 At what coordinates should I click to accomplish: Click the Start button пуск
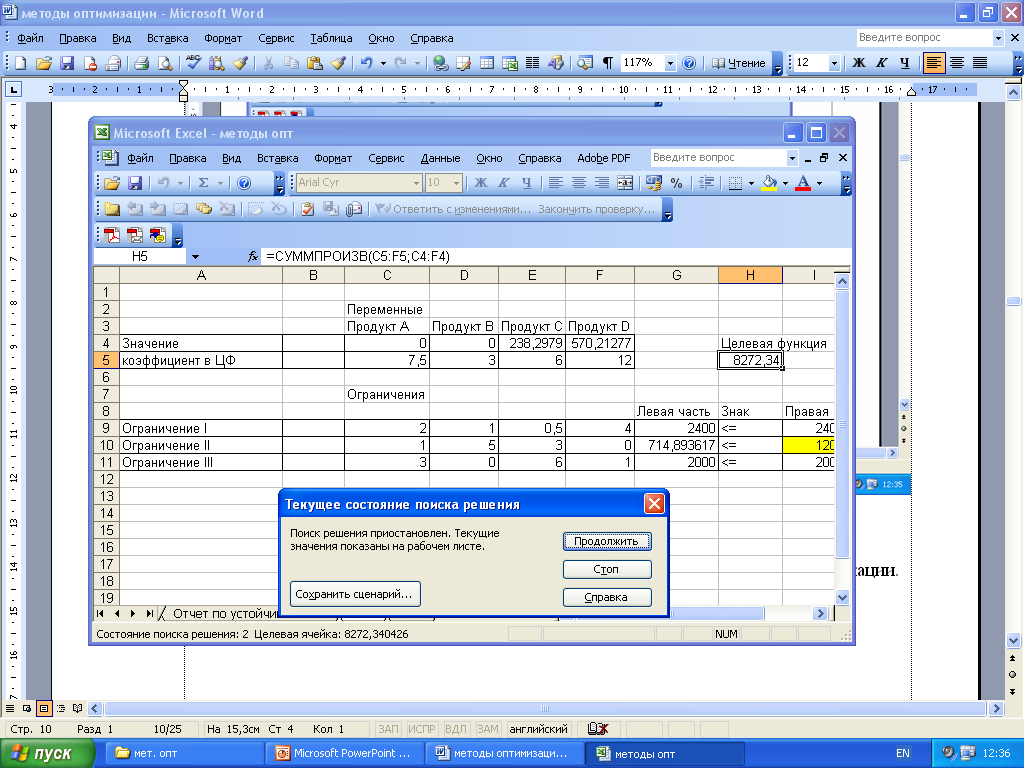point(47,754)
